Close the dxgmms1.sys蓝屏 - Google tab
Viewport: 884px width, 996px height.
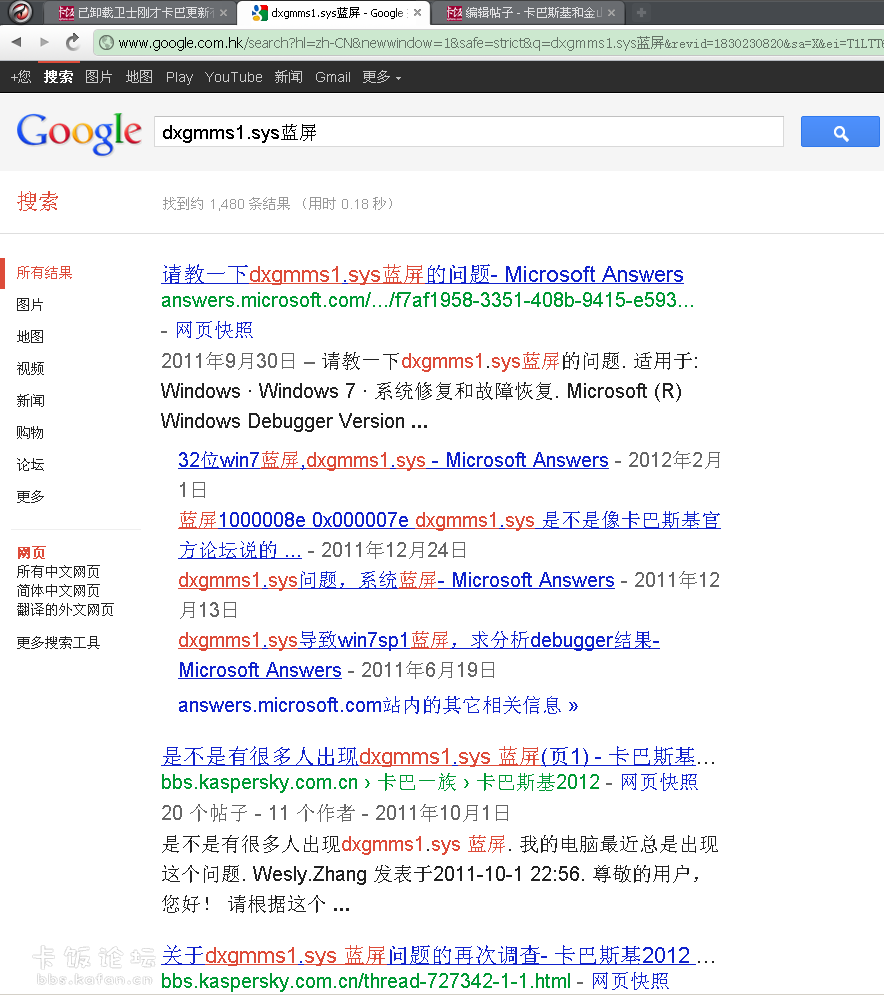click(x=417, y=13)
